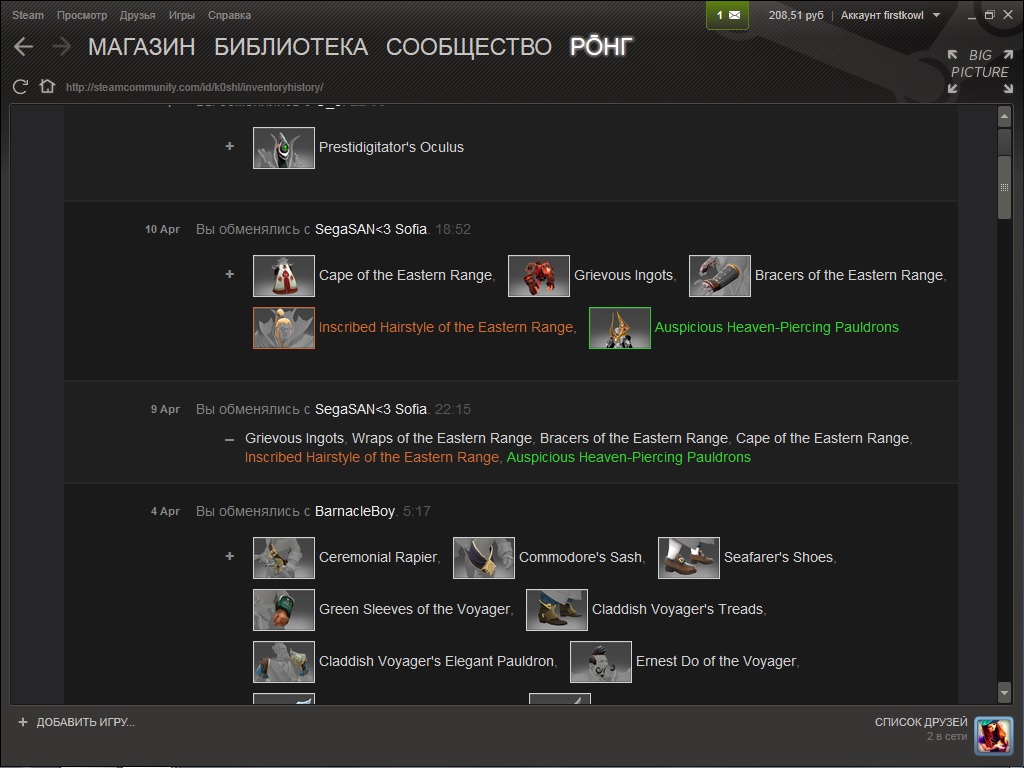Open the Игры menu
Screen dimensions: 1024x768
[182, 15]
